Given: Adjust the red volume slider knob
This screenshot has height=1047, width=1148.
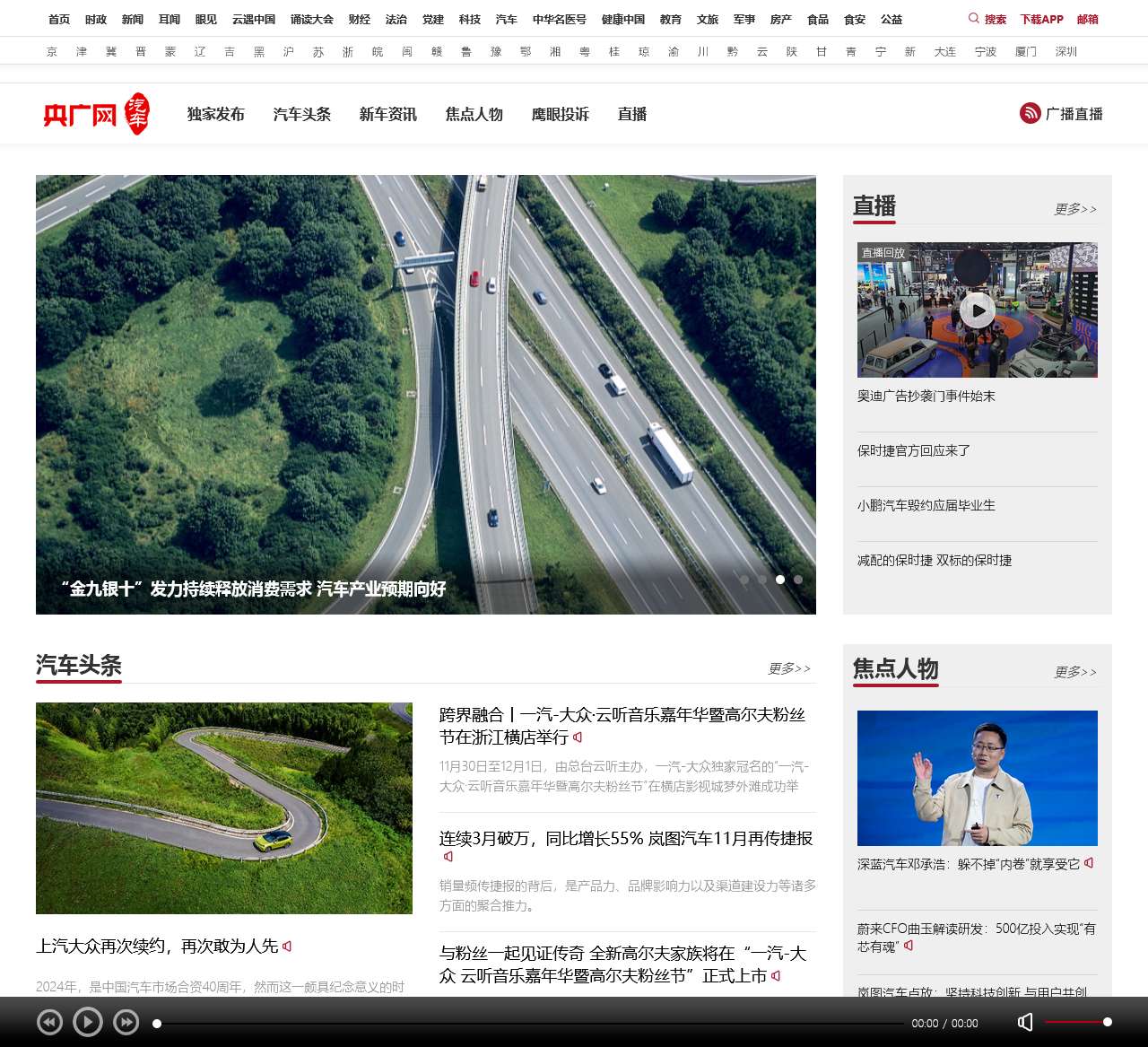Looking at the screenshot, I should coord(1108,1022).
